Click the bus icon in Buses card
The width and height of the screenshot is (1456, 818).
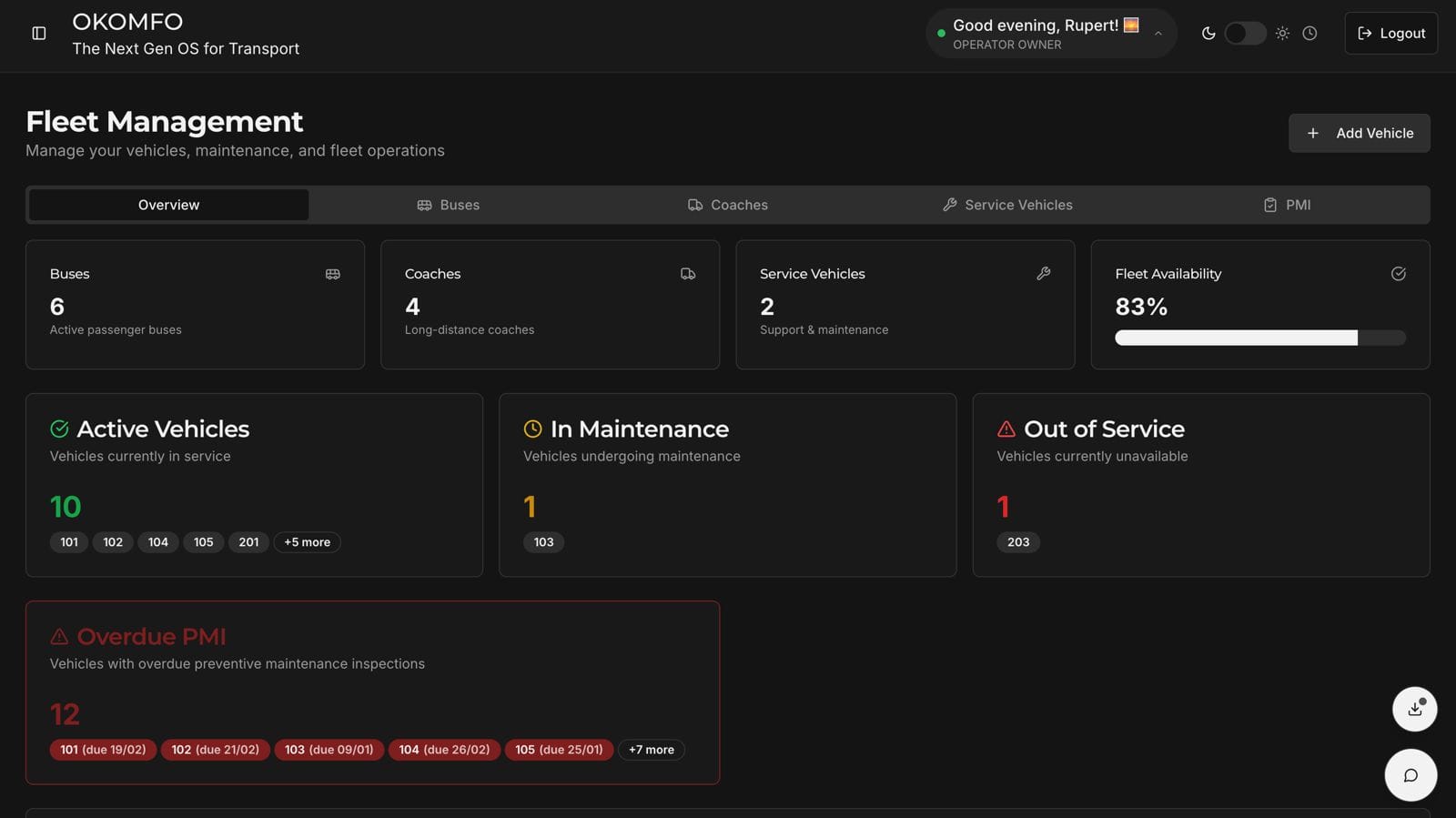tap(333, 274)
